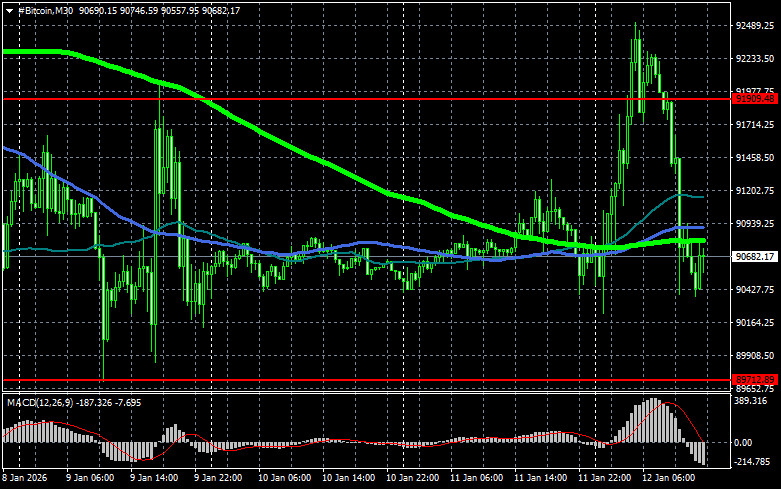Select the red MACD signal line peak
This screenshot has width=781, height=489.
(667, 403)
